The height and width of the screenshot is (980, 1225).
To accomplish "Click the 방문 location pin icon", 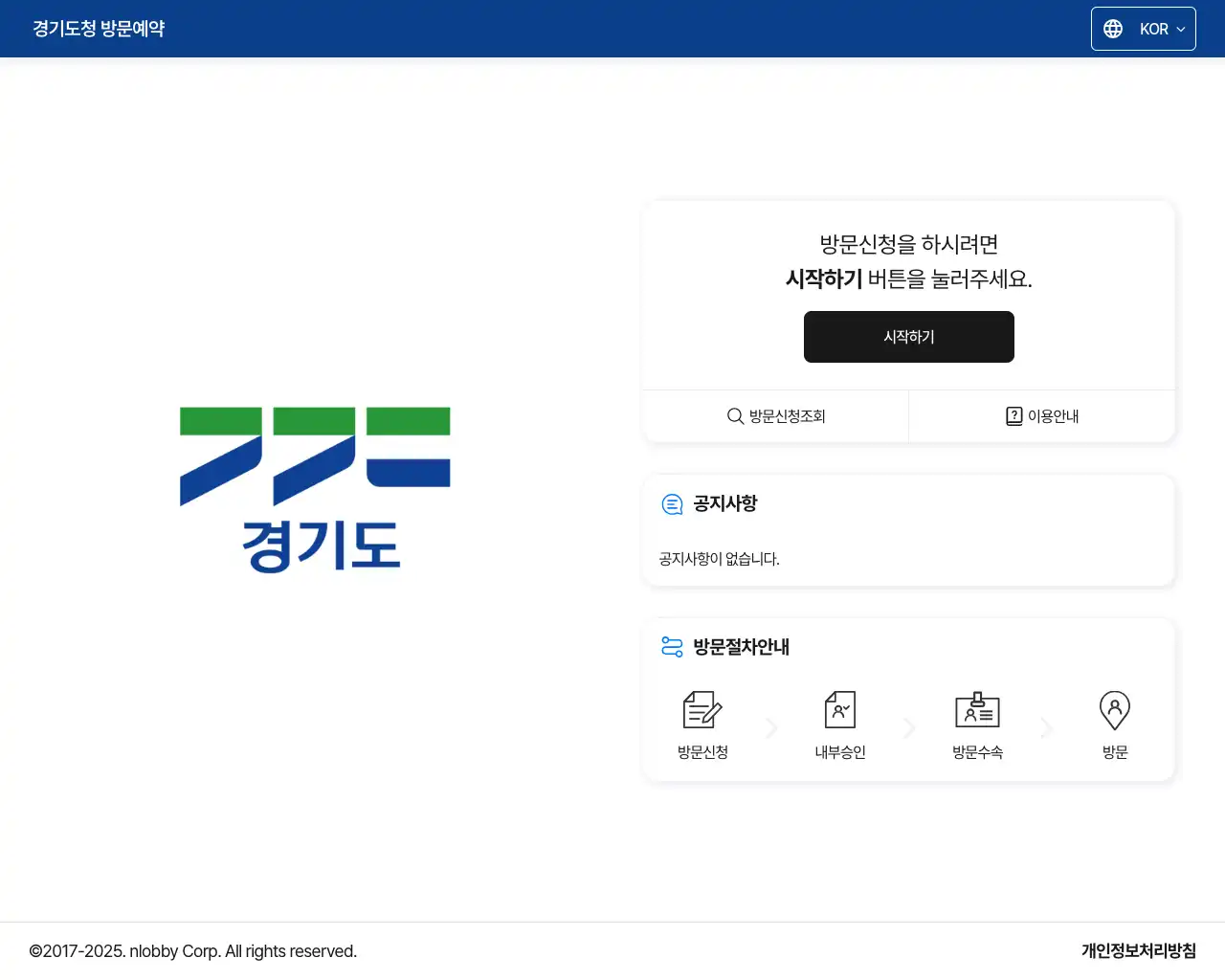I will [x=1115, y=710].
